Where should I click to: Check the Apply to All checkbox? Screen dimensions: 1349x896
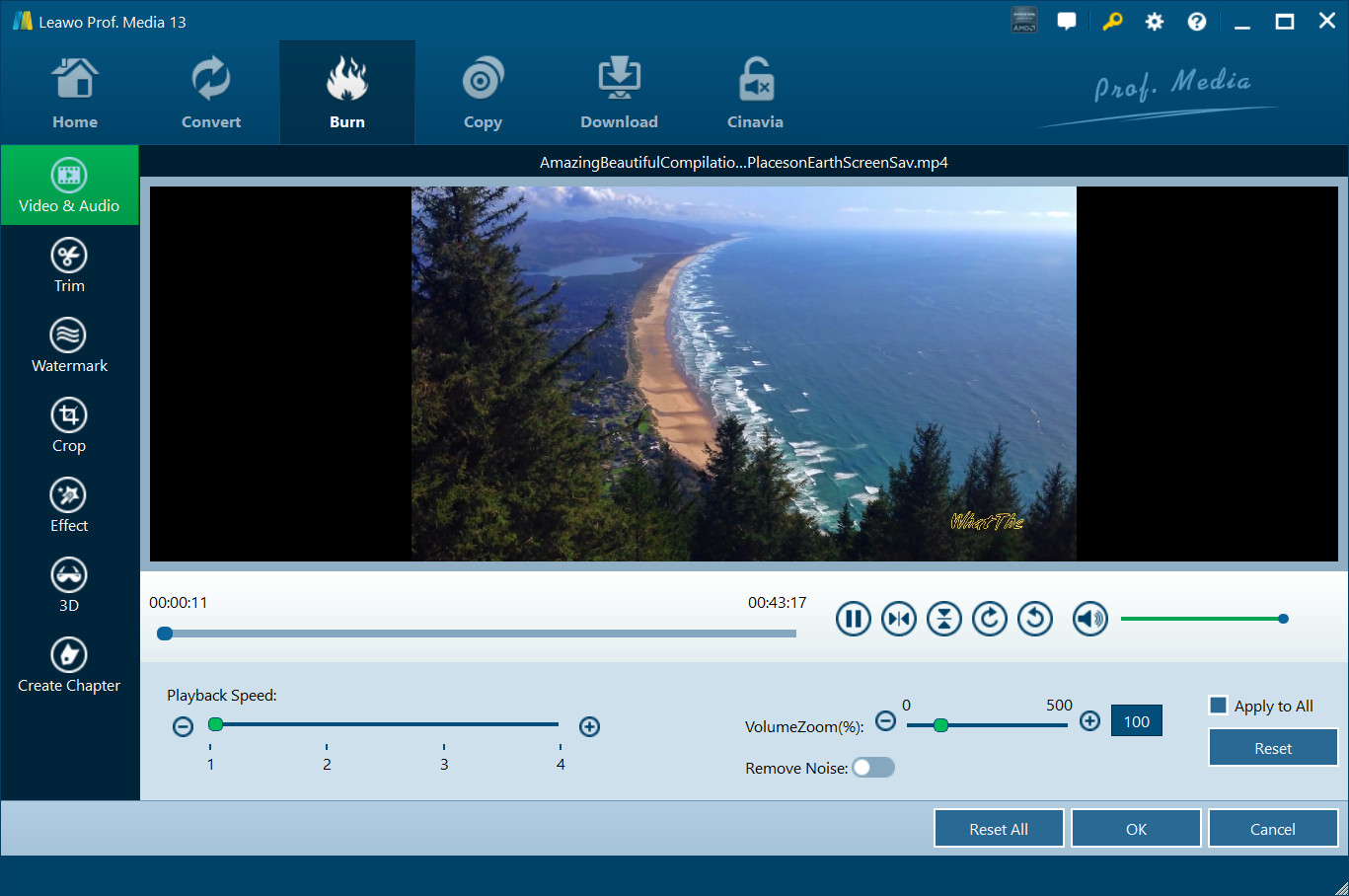point(1219,706)
